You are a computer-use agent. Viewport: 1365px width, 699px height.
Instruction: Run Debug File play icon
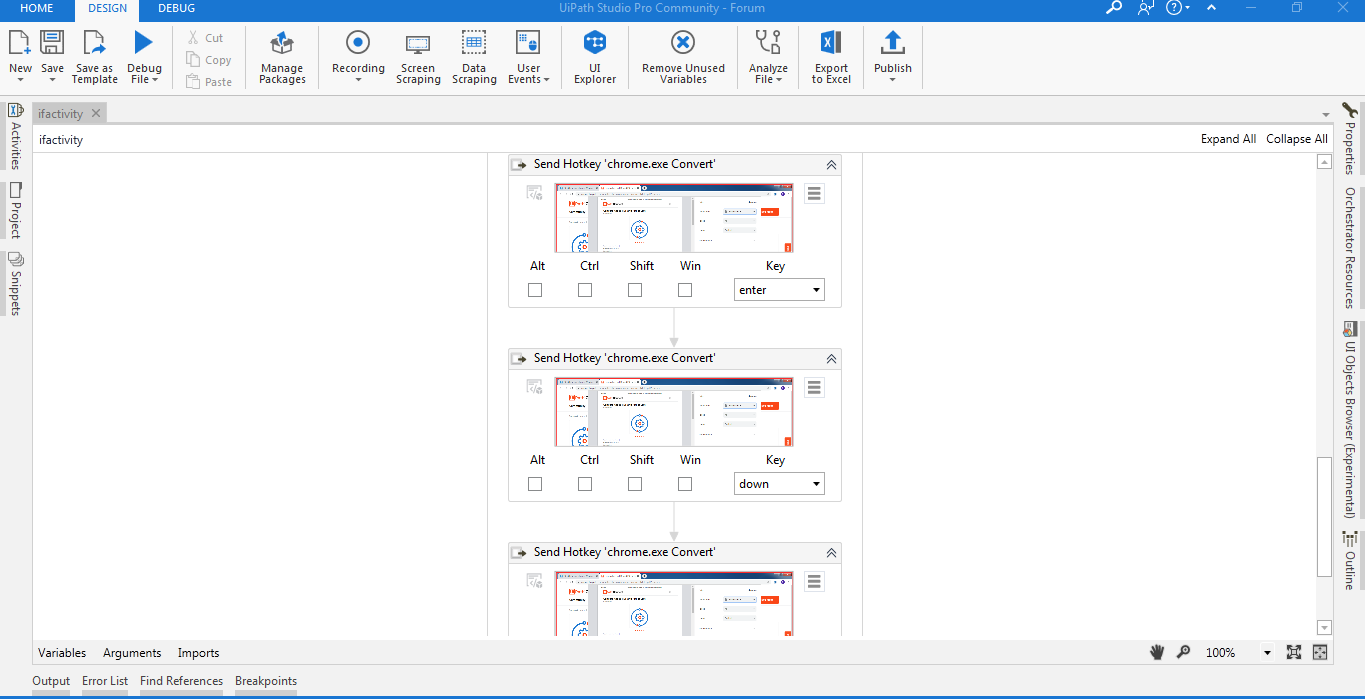(x=144, y=43)
